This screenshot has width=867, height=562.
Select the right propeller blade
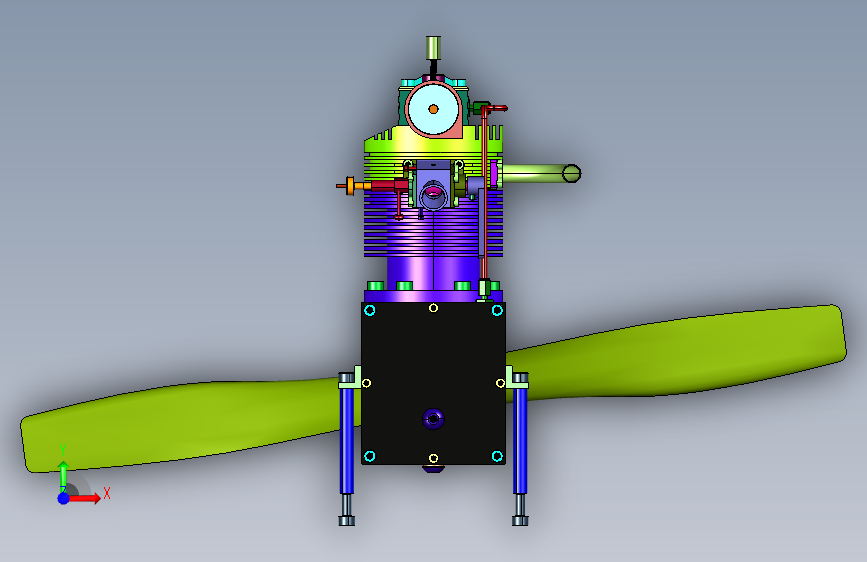point(677,350)
